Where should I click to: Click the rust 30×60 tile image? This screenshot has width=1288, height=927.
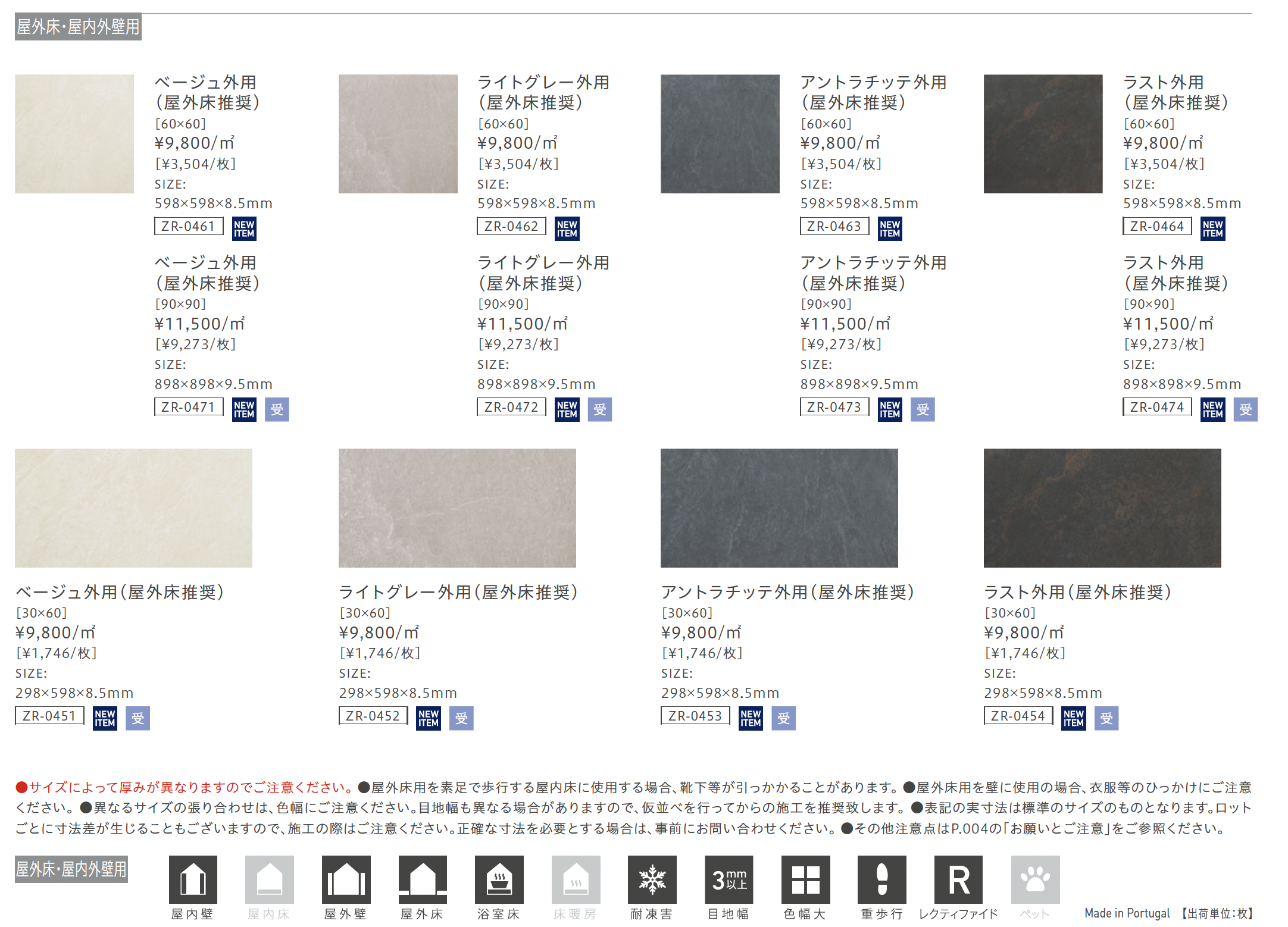coord(1102,508)
